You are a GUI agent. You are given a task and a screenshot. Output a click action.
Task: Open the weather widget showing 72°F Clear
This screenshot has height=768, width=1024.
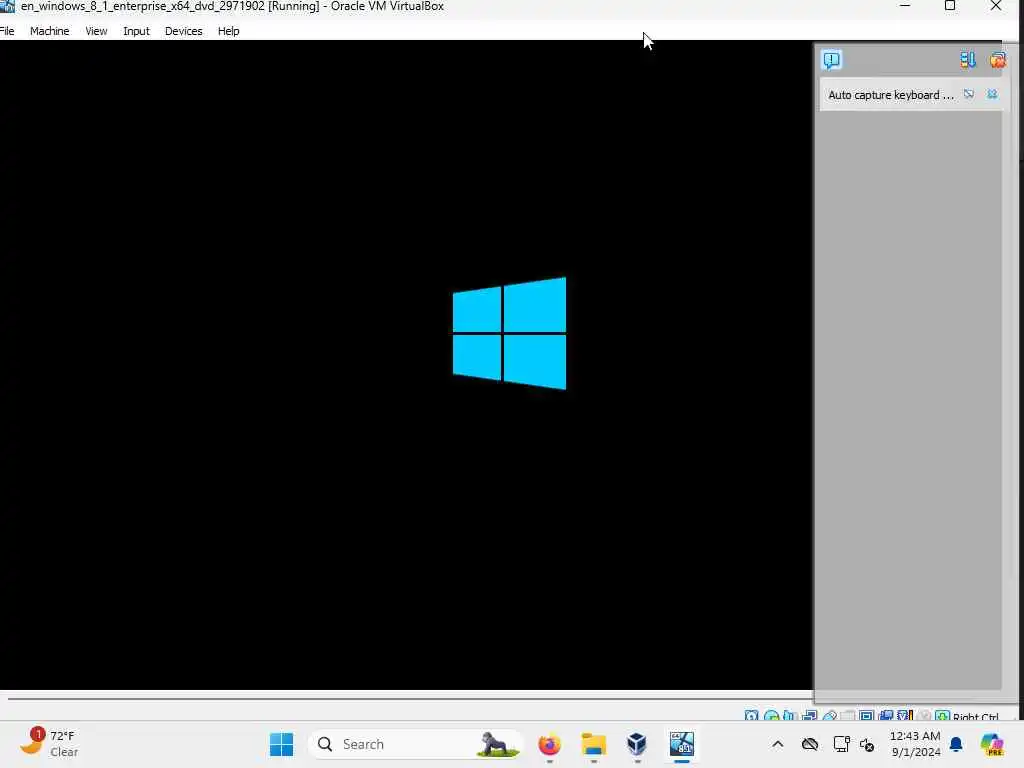48,744
